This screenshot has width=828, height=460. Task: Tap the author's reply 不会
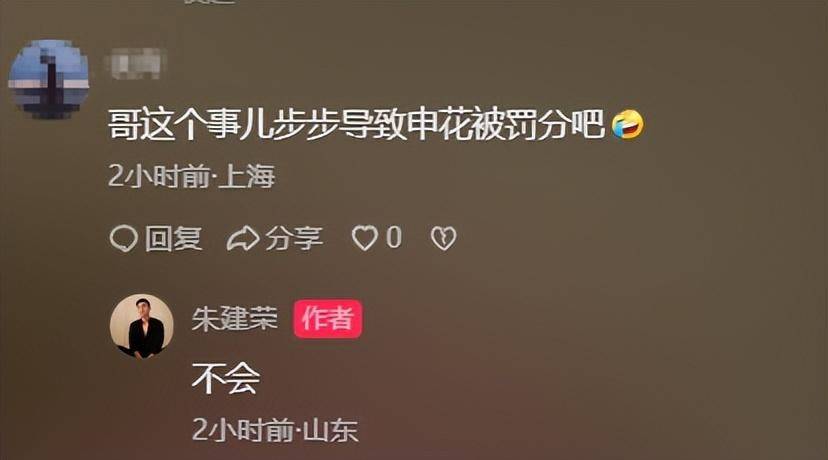click(226, 379)
